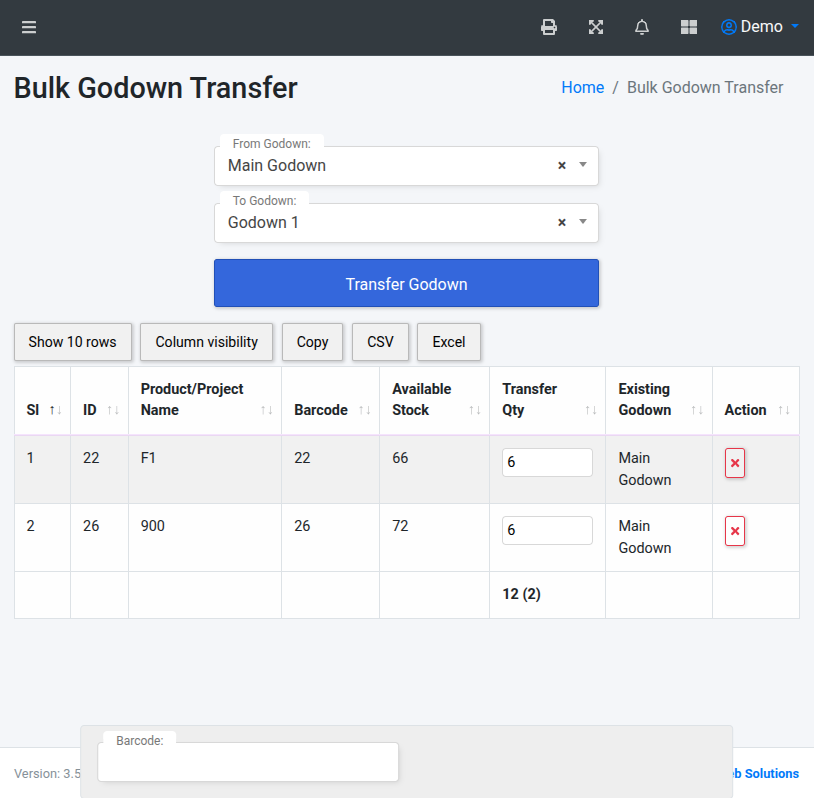Sort by the Available Stock column
Screen dimensions: 814x798
pos(425,400)
